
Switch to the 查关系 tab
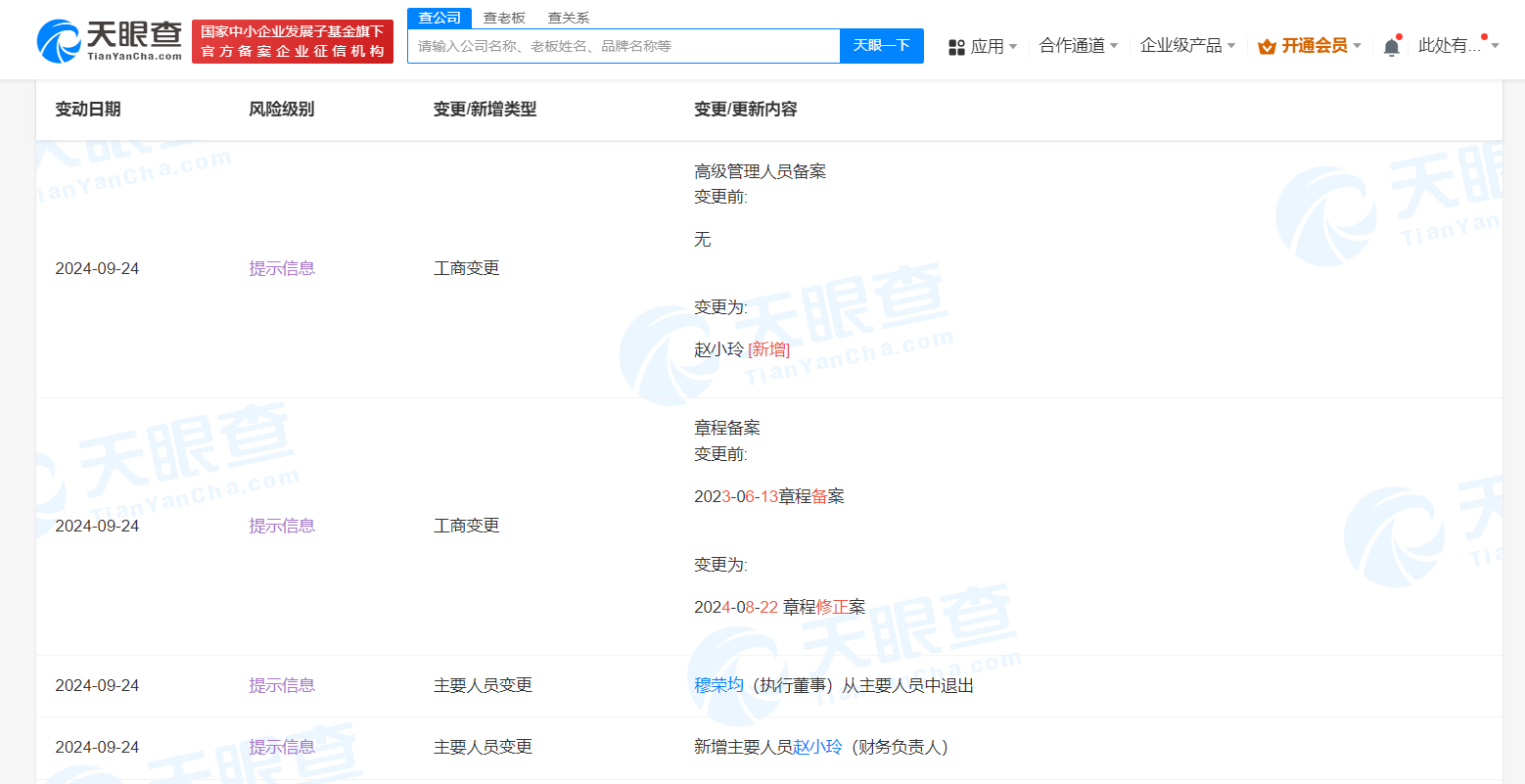pyautogui.click(x=569, y=18)
